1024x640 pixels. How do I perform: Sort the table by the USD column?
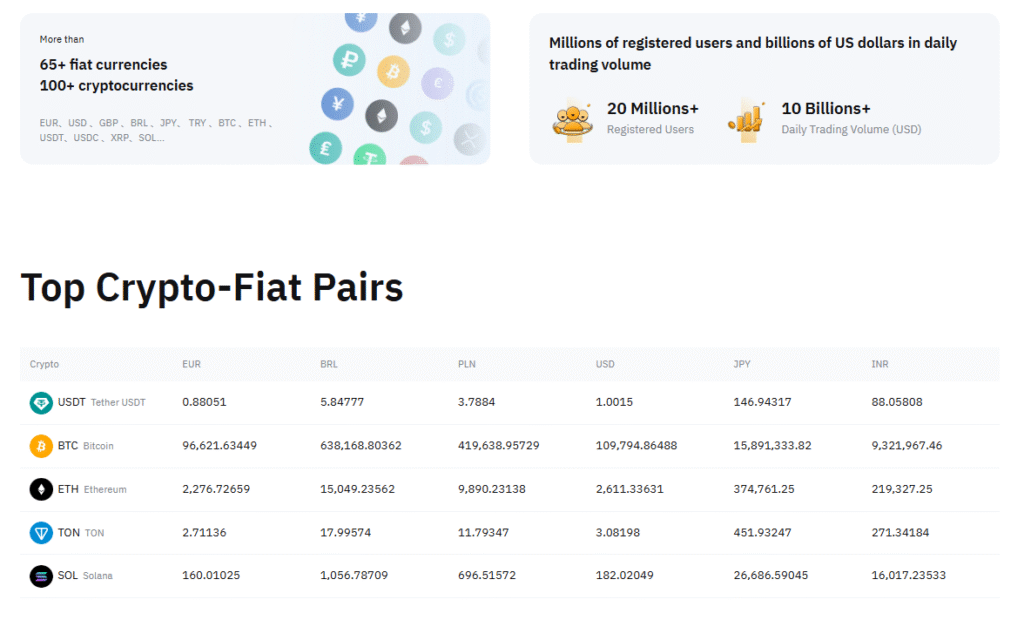(x=604, y=364)
